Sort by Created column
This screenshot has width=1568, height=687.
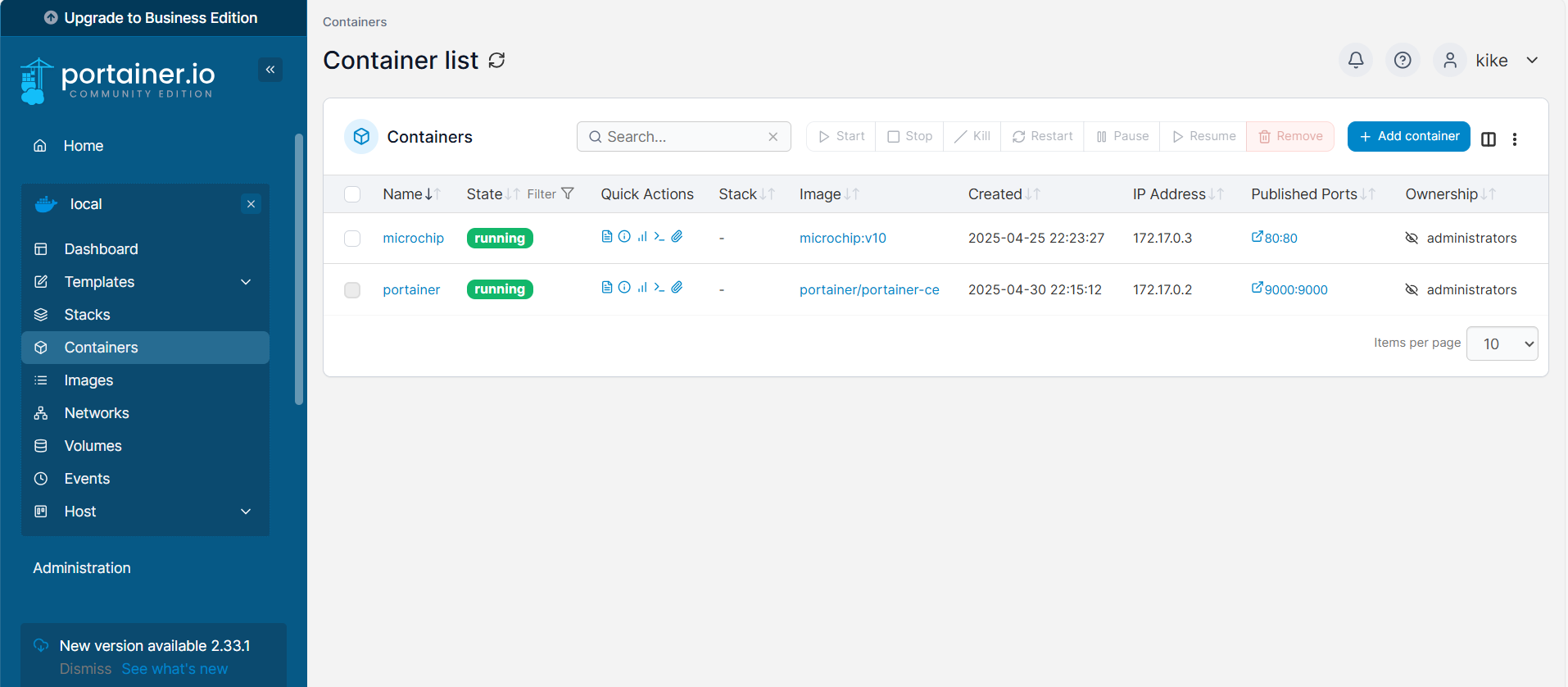point(1004,194)
